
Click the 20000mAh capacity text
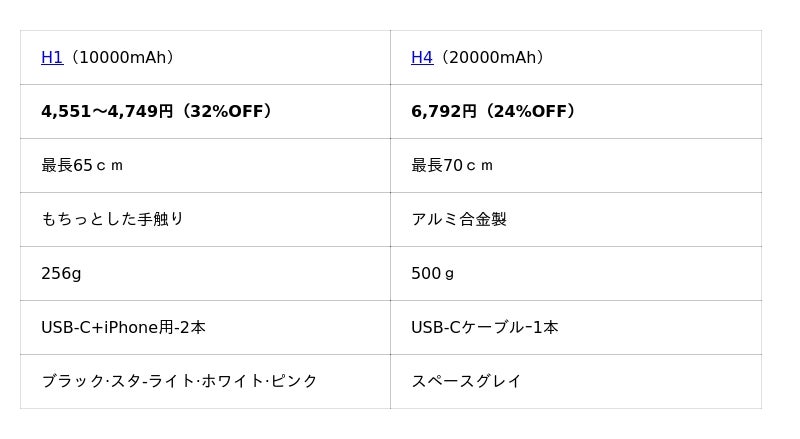click(493, 58)
